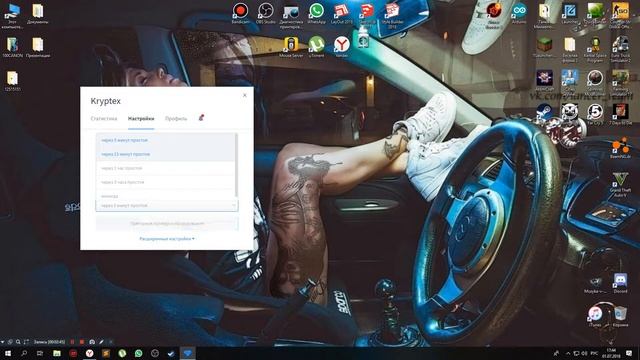Stop recording on the Bandicam bar
This screenshot has height=360, width=640.
(82, 342)
